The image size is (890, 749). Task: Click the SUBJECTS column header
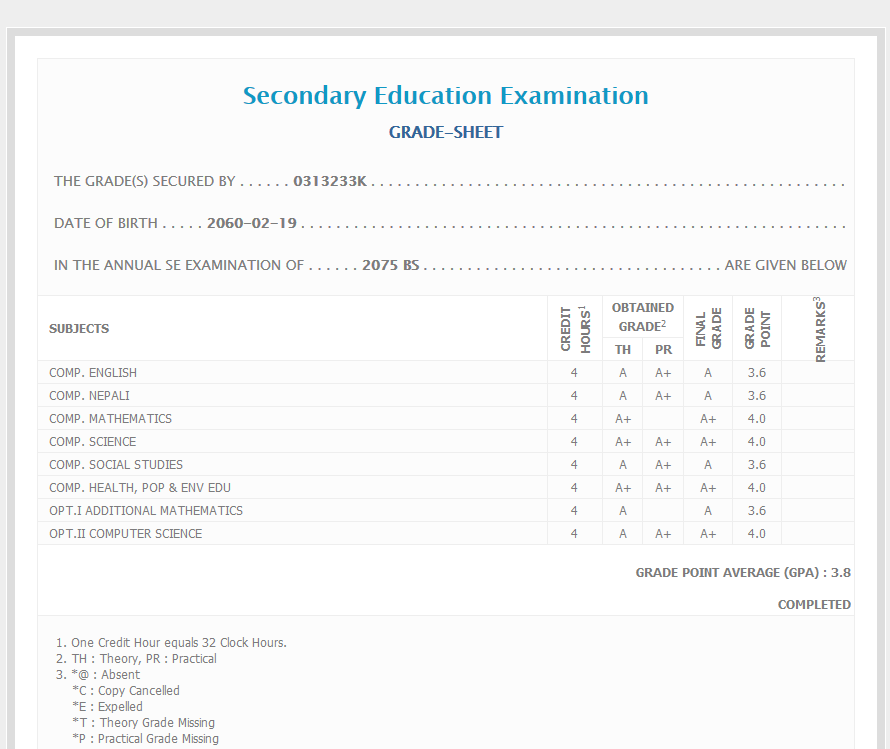[x=79, y=329]
